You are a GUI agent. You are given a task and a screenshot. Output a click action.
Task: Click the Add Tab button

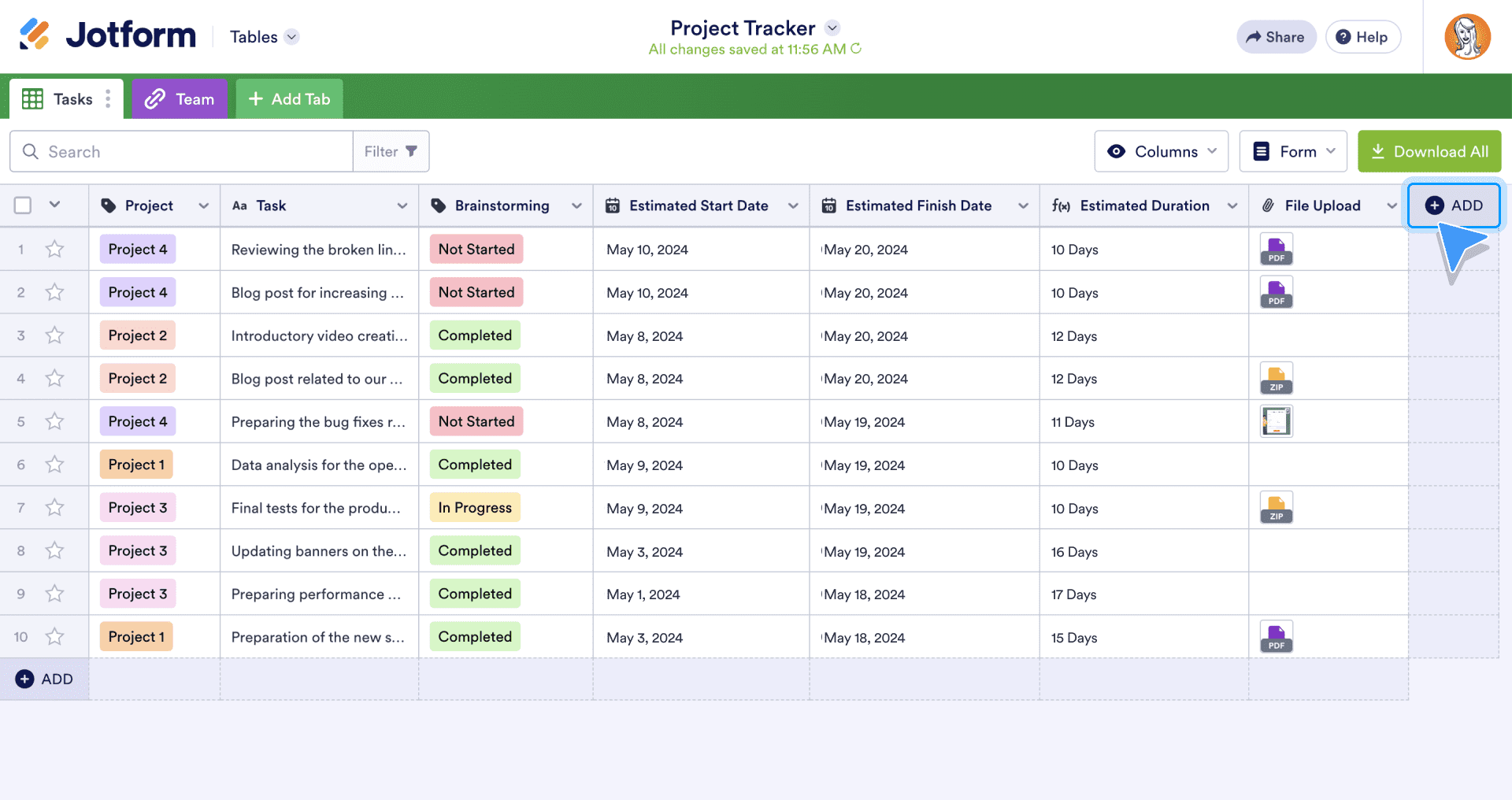[x=289, y=99]
